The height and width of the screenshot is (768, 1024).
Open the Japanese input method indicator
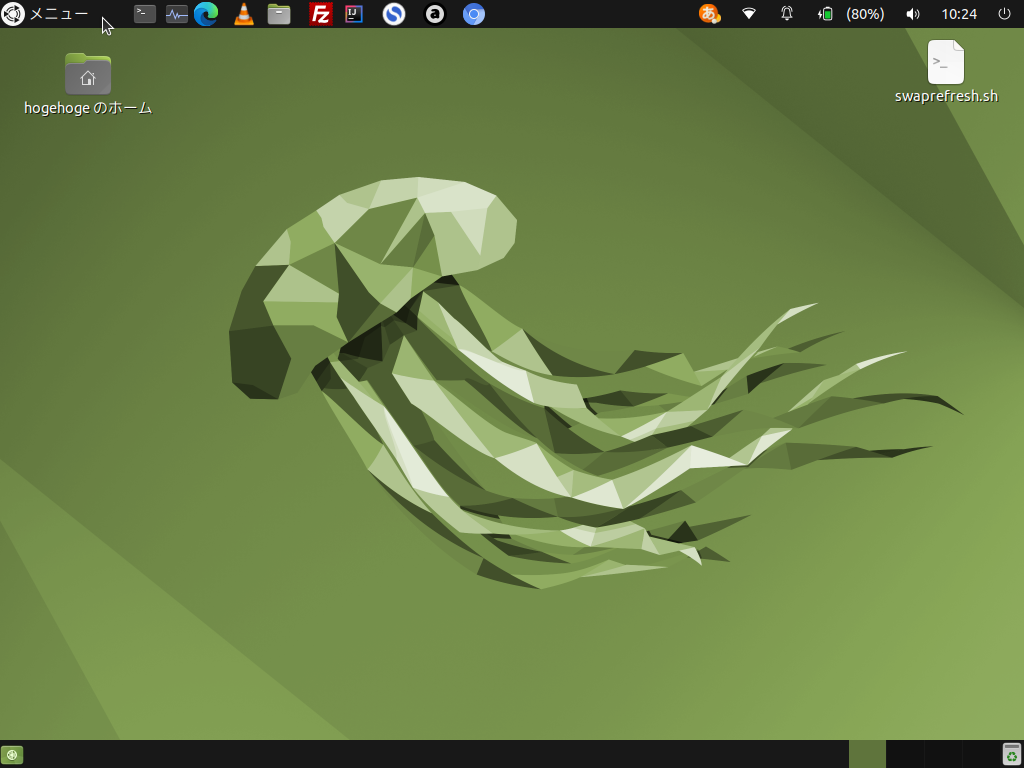[709, 14]
